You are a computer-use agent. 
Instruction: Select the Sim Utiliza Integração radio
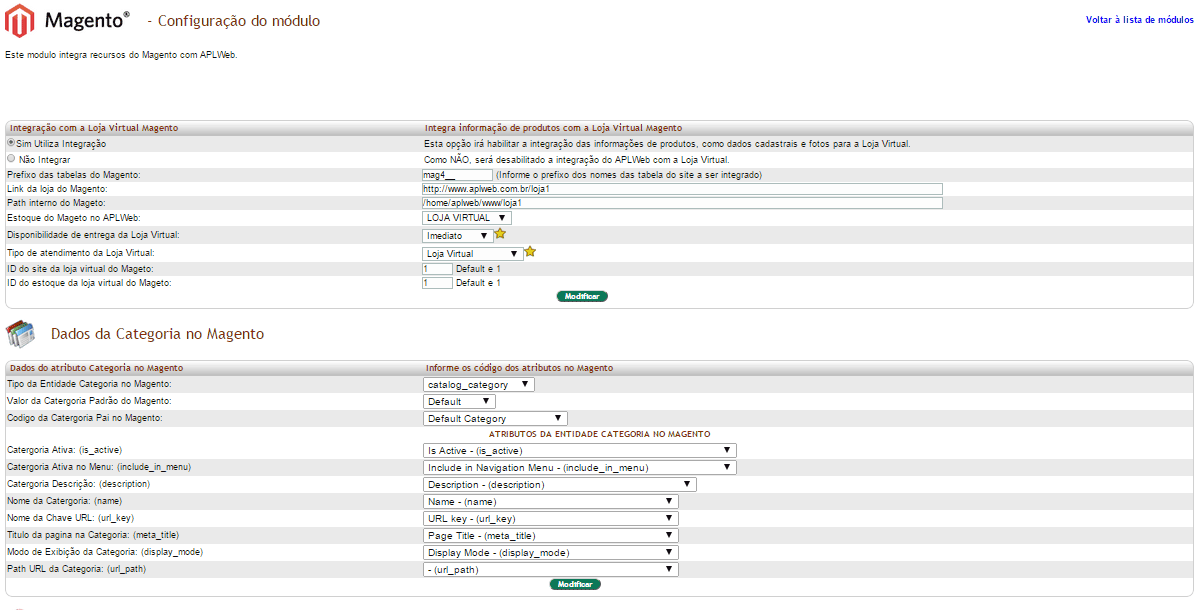tap(11, 143)
